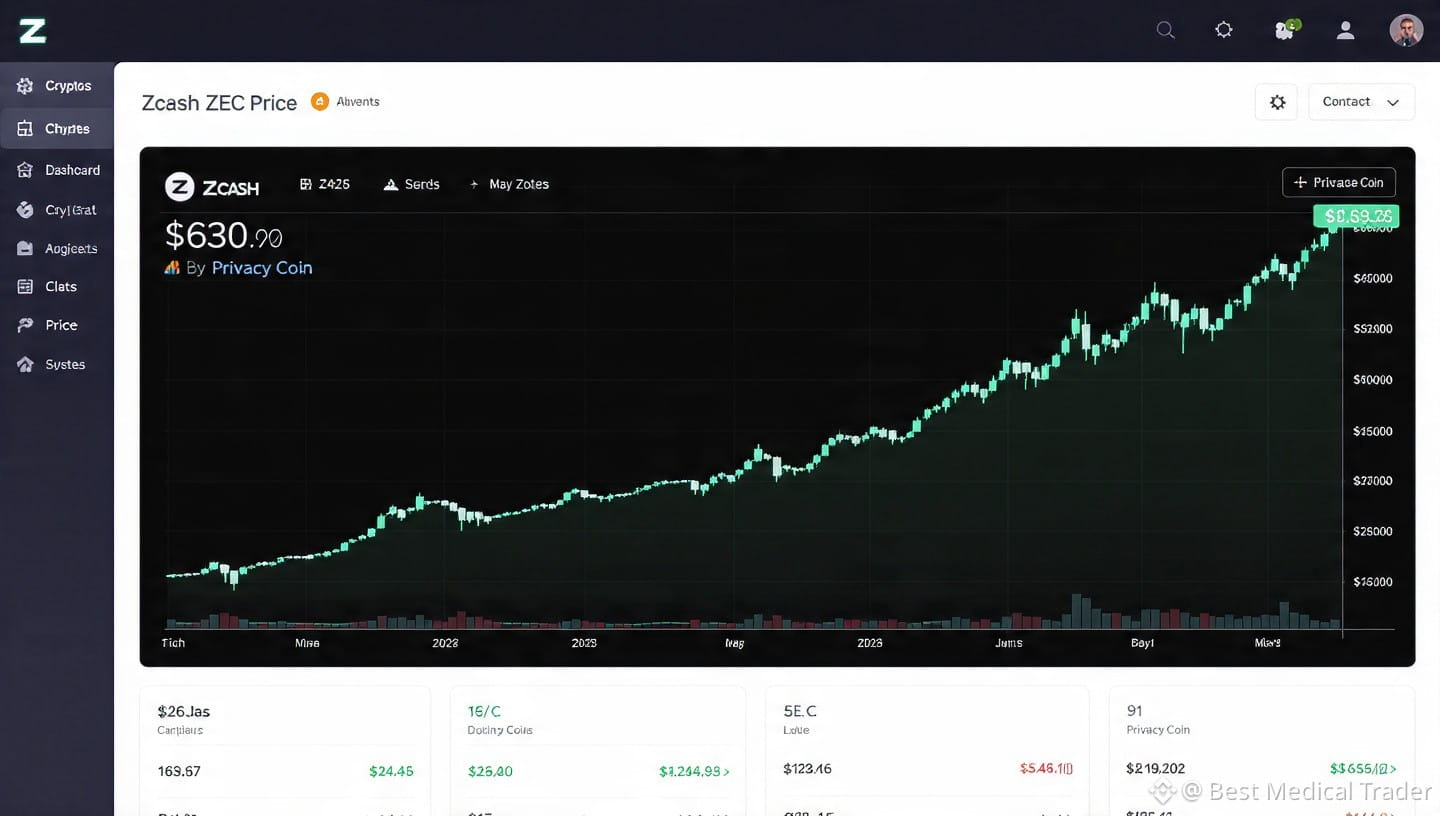Viewport: 1440px width, 816px height.
Task: Click the Zcash ZEC Price heading
Action: 219,103
